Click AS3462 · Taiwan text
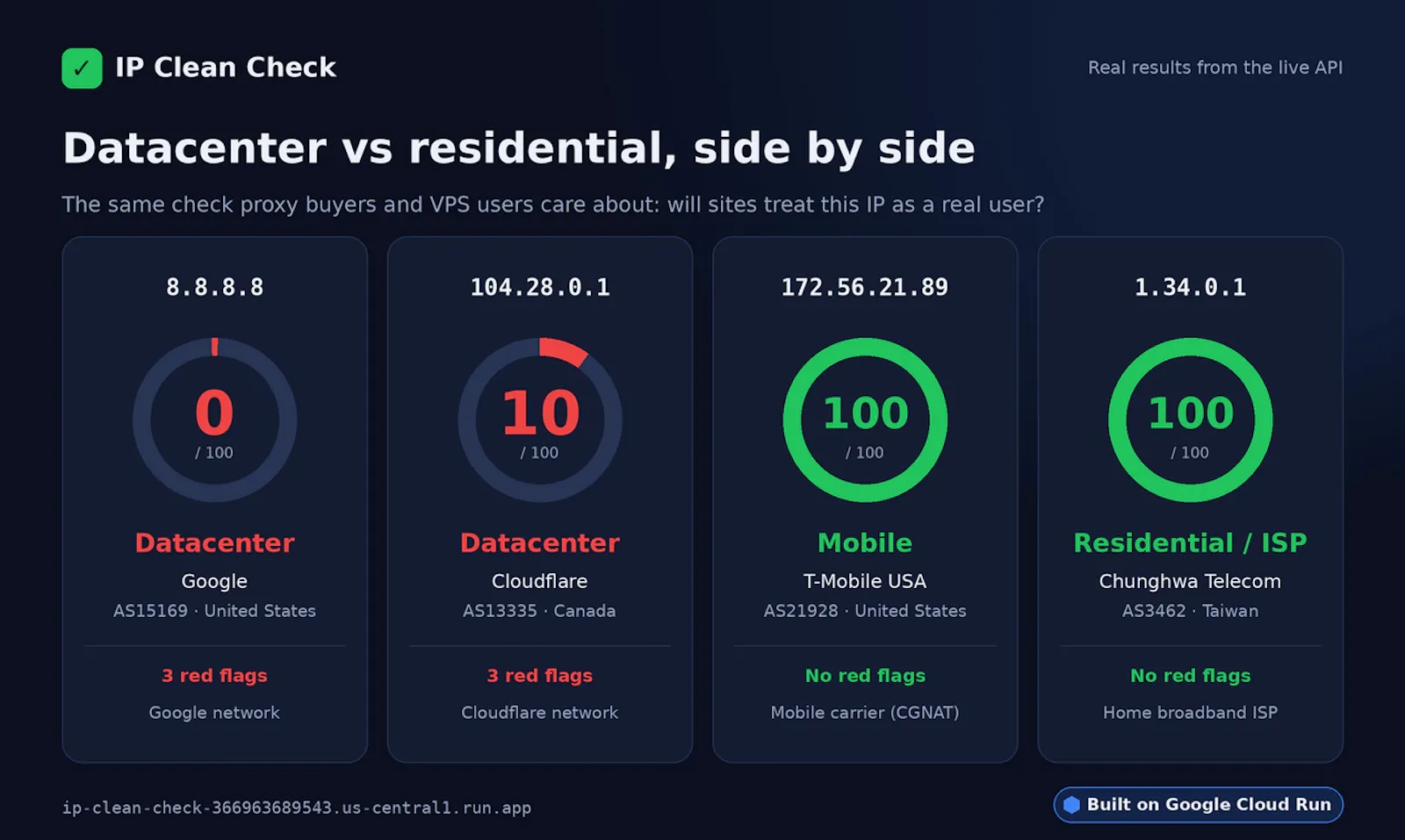Viewport: 1405px width, 840px height. pyautogui.click(x=1191, y=611)
